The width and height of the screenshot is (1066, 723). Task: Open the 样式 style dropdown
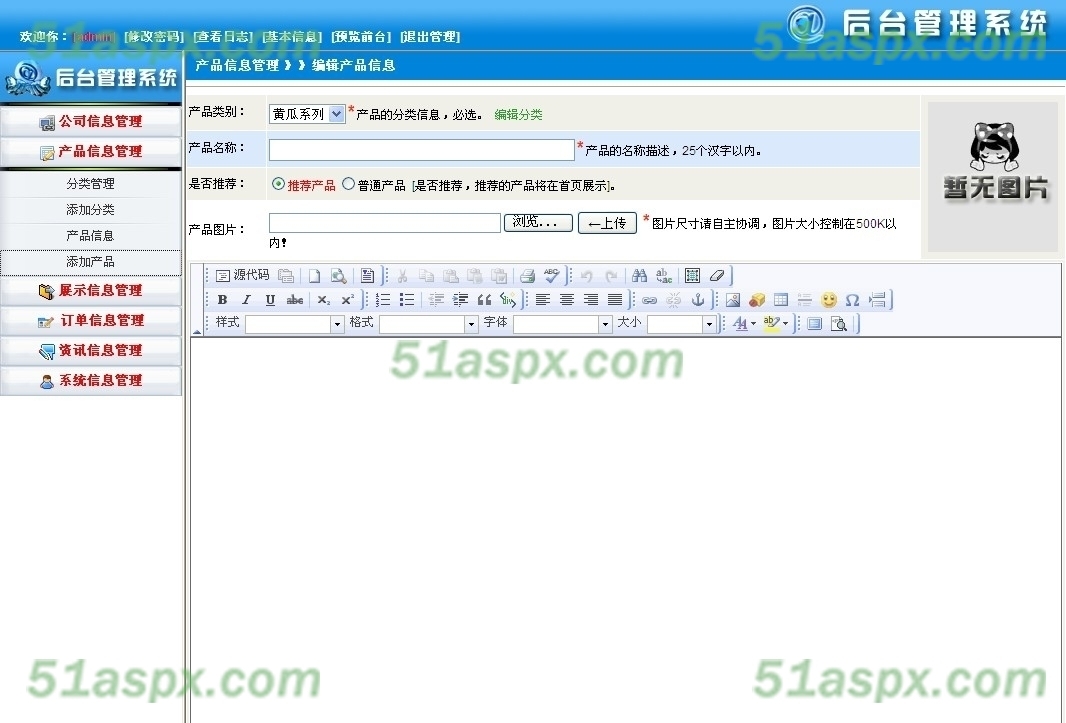click(x=295, y=324)
